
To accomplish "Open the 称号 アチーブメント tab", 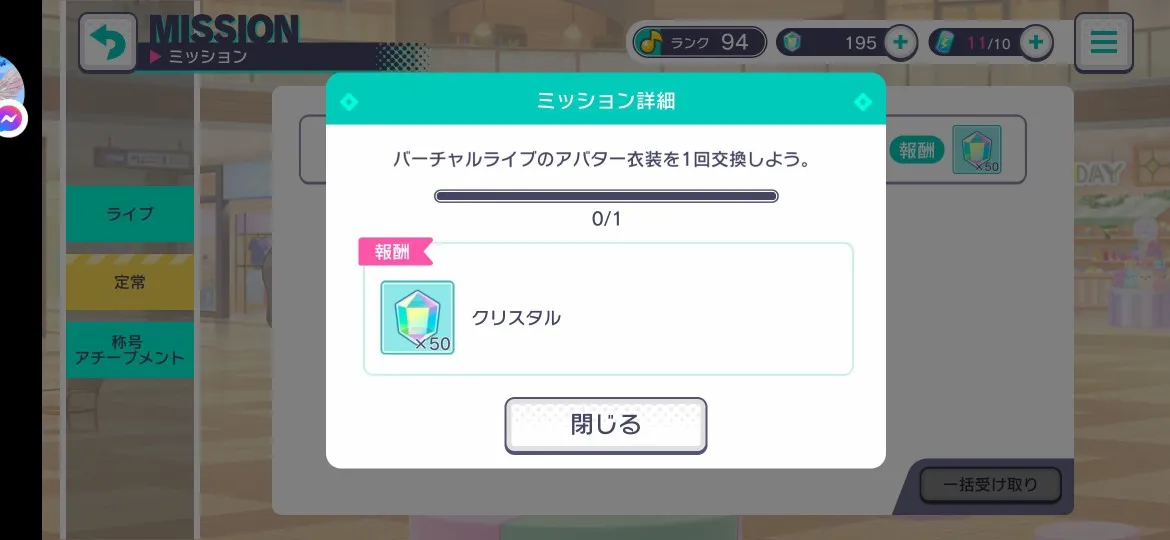I will point(130,350).
